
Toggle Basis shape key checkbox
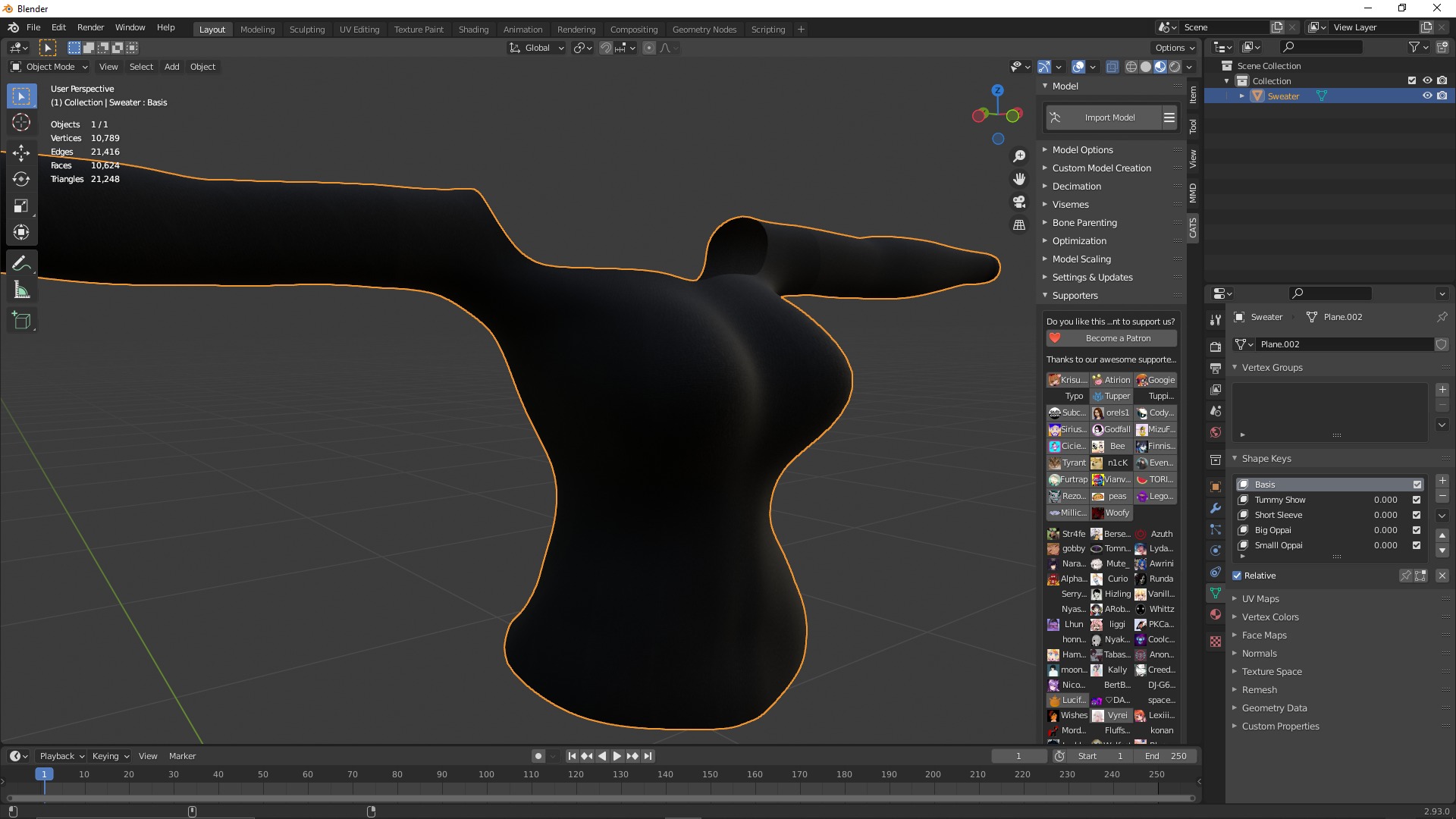point(1417,485)
